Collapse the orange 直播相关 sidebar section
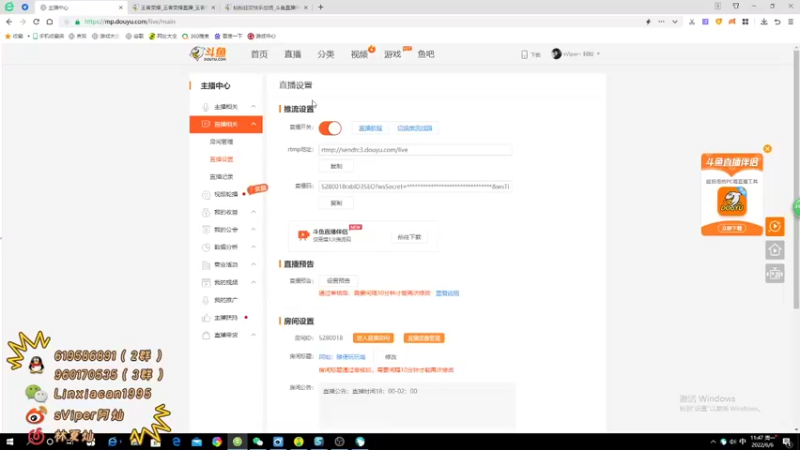The image size is (800, 450). tap(254, 124)
